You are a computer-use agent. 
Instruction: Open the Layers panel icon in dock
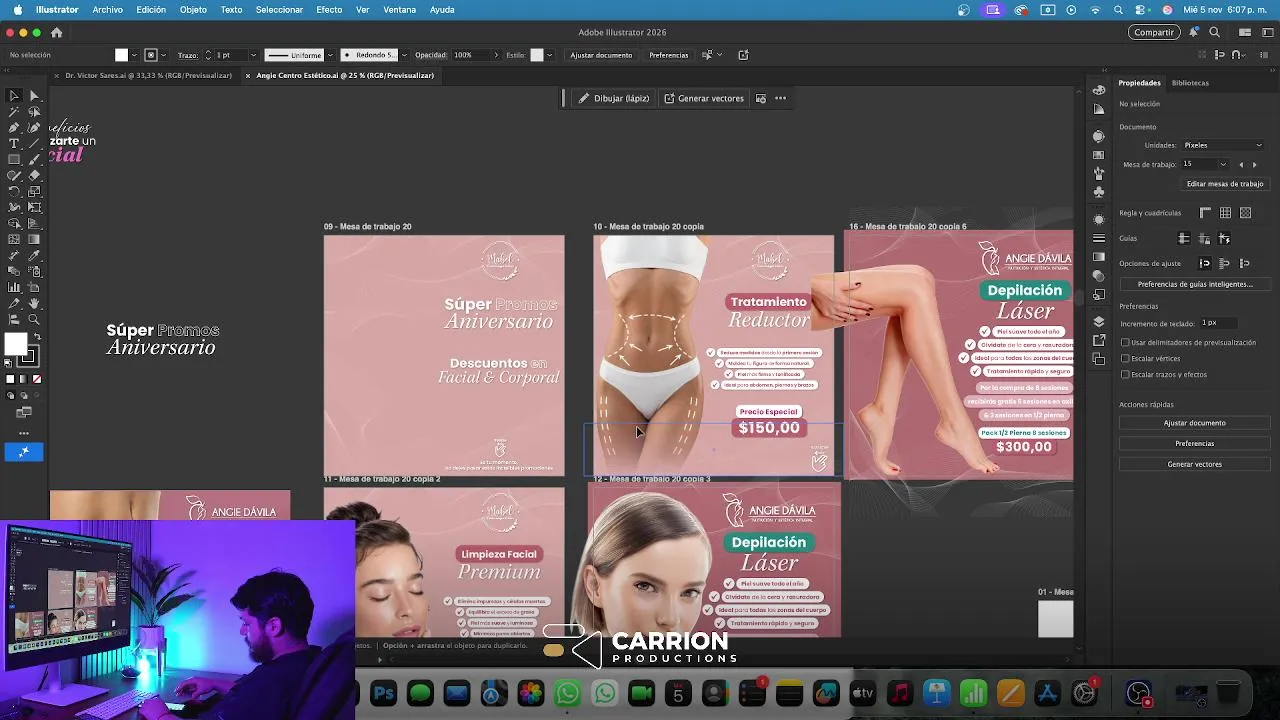[1099, 321]
